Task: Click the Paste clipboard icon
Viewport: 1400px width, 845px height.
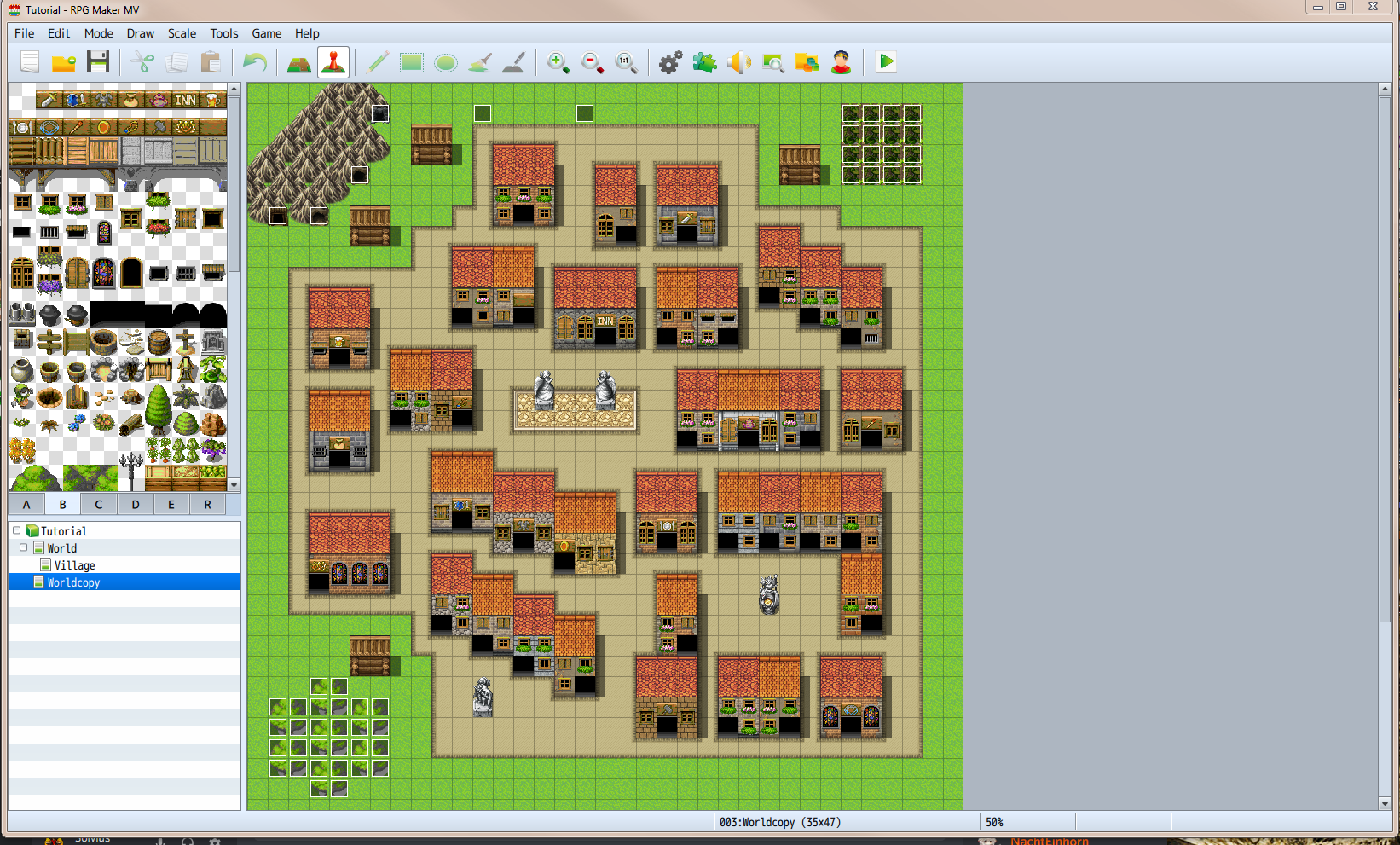Action: coord(211,62)
